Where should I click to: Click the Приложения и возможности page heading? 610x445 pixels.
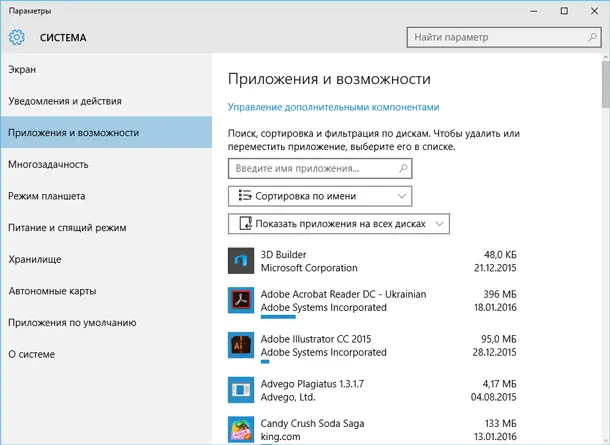(x=329, y=79)
